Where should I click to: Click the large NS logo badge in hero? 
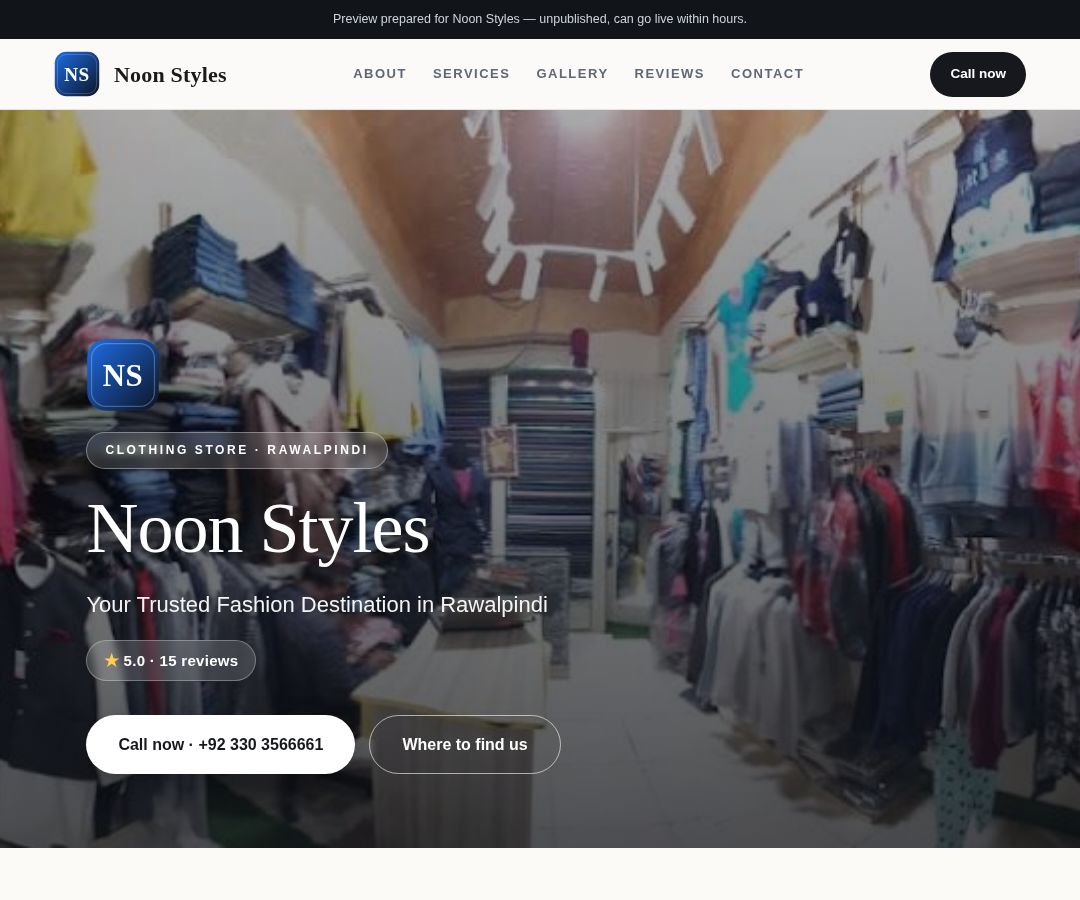click(123, 375)
